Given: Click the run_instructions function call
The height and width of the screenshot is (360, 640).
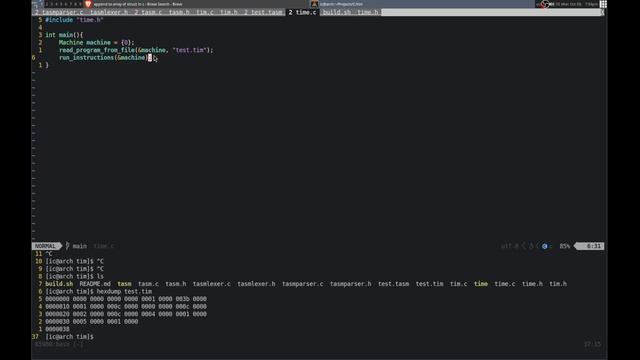Looking at the screenshot, I should tap(105, 58).
